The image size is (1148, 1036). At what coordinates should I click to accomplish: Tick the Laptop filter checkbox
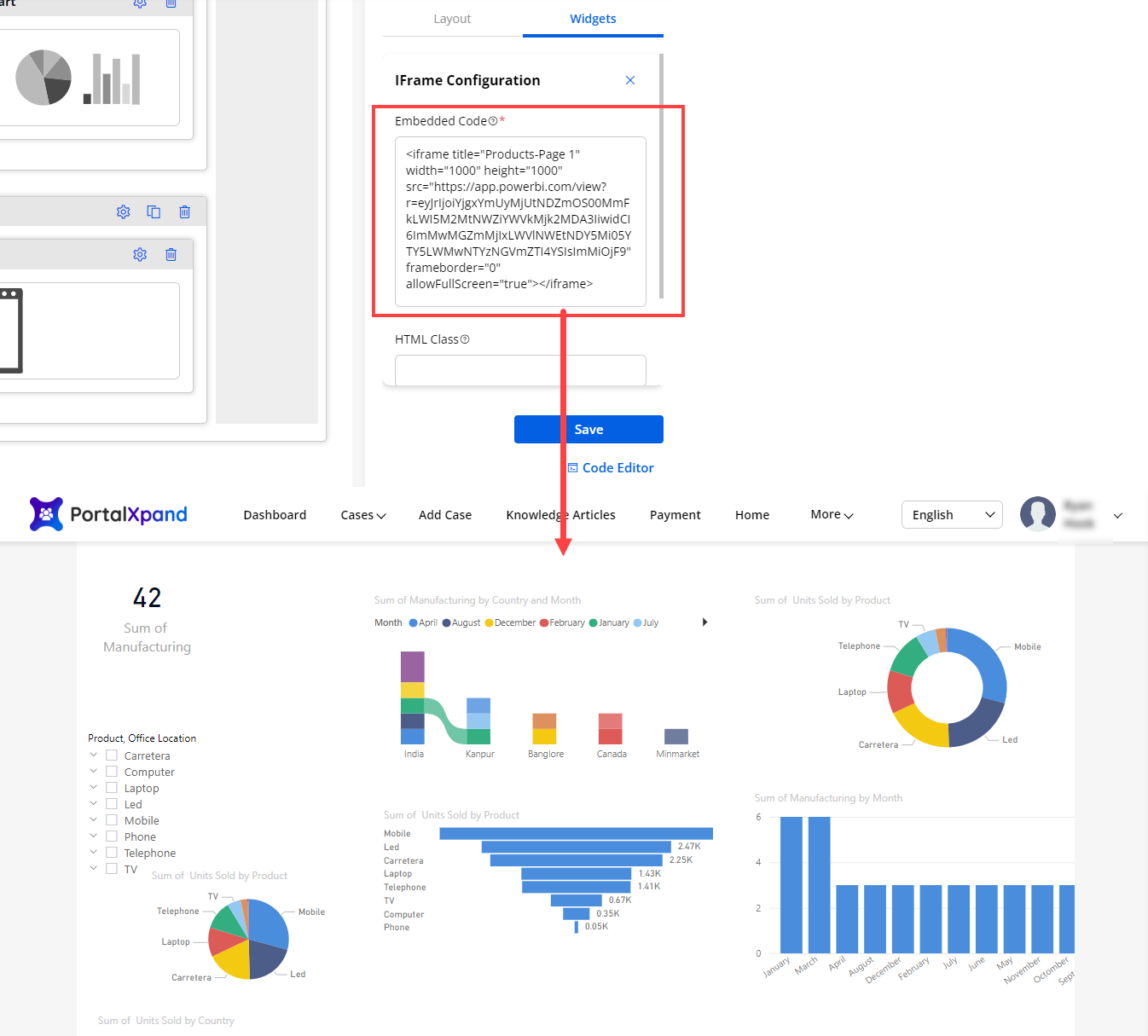tap(112, 788)
